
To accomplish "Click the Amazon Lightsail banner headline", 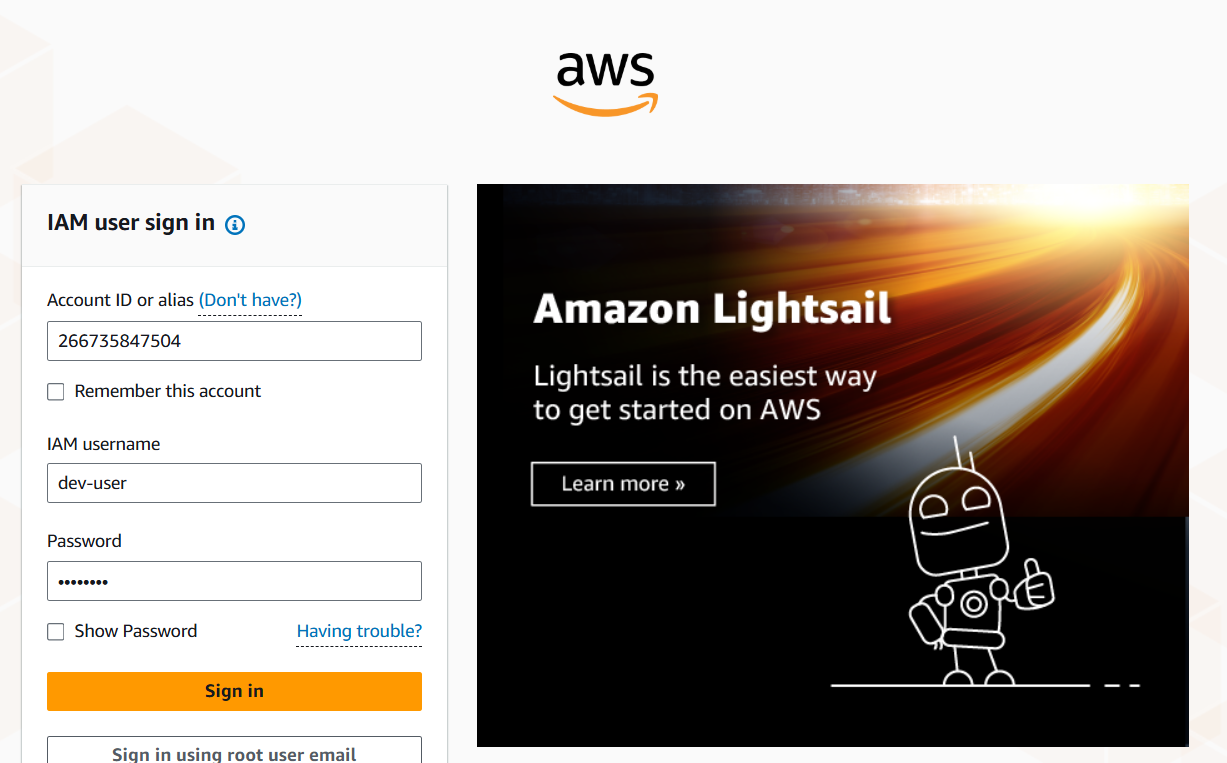I will [712, 309].
